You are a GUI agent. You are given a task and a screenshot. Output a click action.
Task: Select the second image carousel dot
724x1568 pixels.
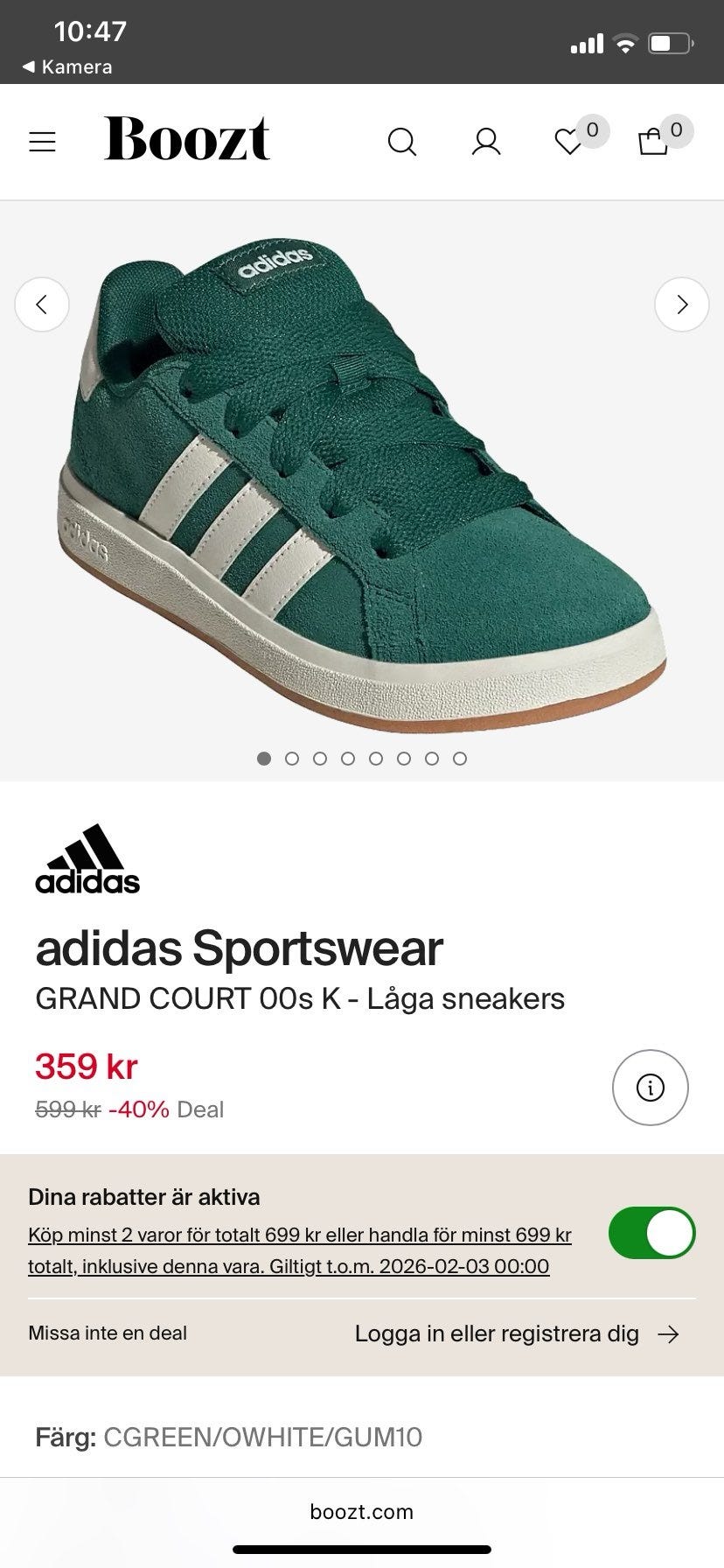click(292, 759)
